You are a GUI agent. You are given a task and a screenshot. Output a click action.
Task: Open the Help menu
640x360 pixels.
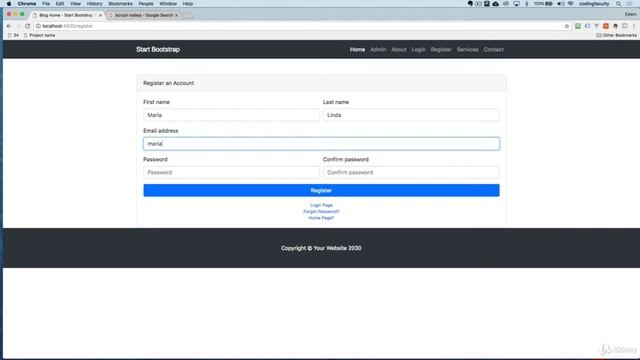click(x=188, y=4)
